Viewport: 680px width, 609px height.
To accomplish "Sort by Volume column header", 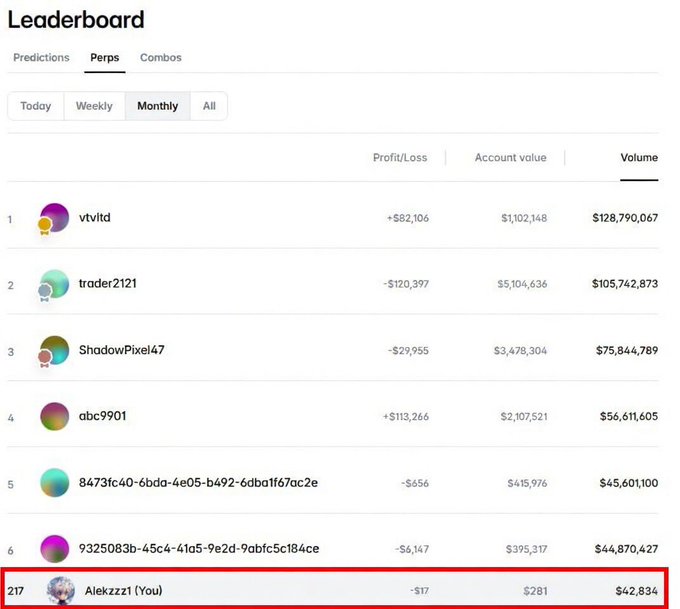I will [639, 157].
